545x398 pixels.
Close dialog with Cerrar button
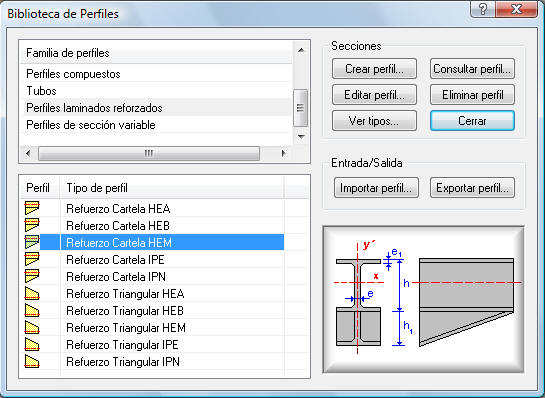point(472,121)
